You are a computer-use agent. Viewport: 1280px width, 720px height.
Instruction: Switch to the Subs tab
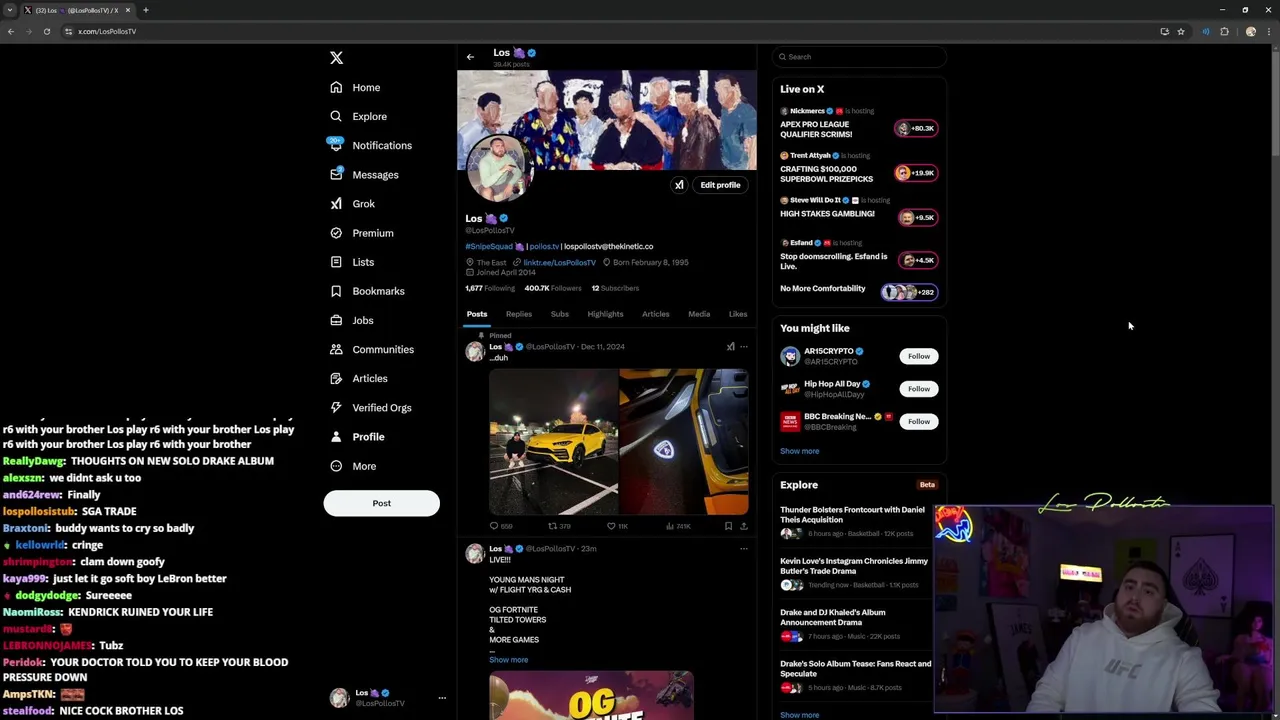click(560, 314)
